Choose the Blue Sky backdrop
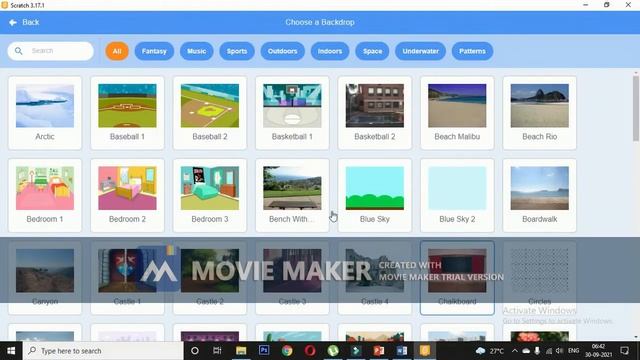 [x=375, y=196]
